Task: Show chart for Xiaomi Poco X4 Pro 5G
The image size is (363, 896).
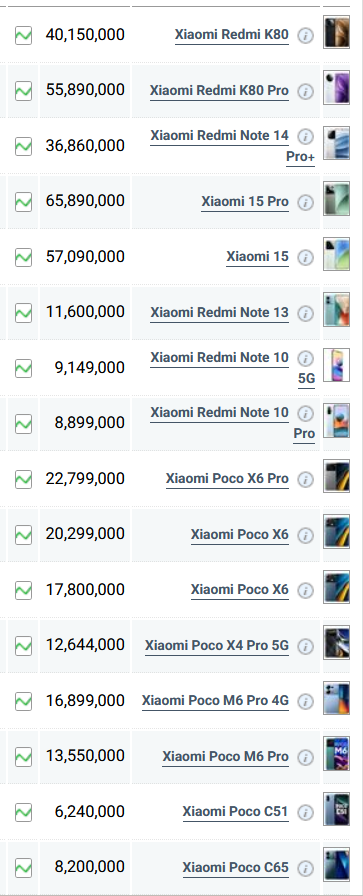Action: (23, 646)
